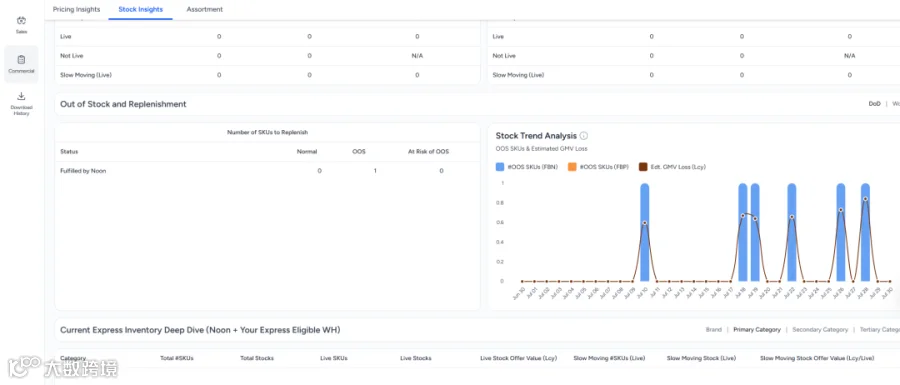Image resolution: width=900 pixels, height=385 pixels.
Task: Group deep dive by Primary Category
Action: point(757,330)
